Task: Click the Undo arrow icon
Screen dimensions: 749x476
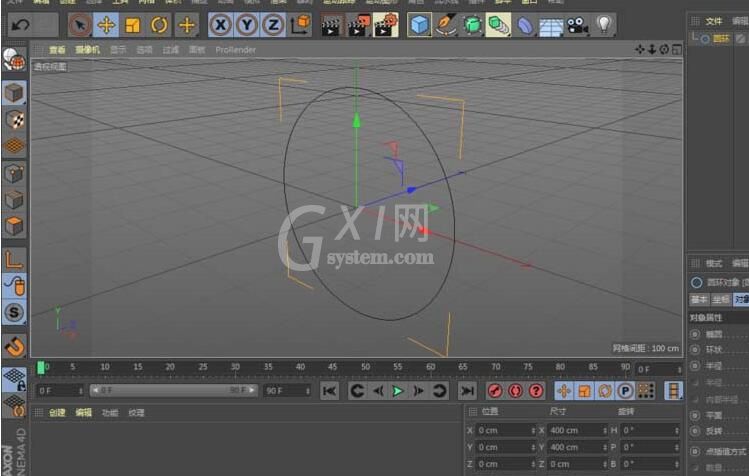Action: (x=21, y=25)
